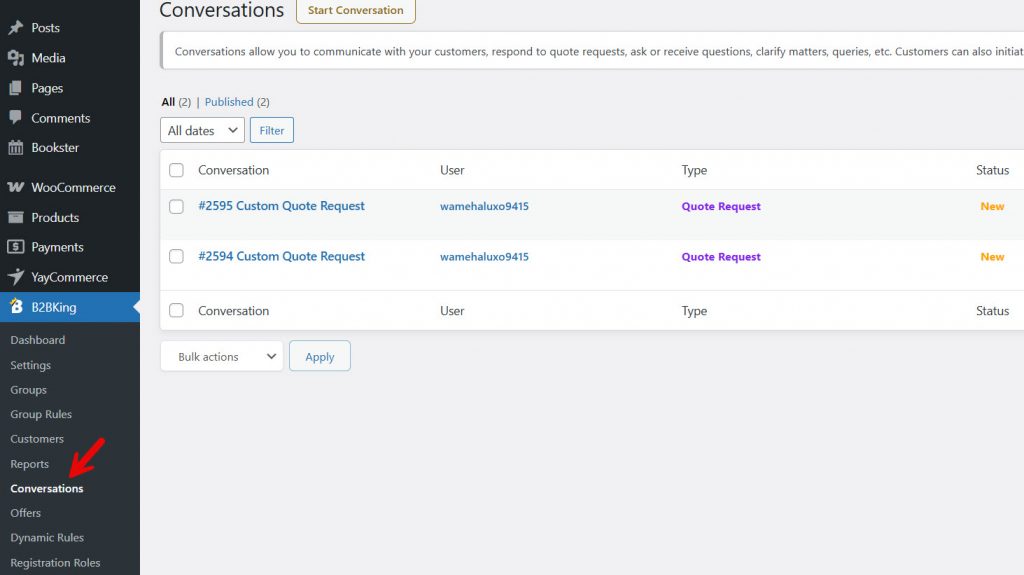Open B2BKing Customers page

(x=37, y=438)
